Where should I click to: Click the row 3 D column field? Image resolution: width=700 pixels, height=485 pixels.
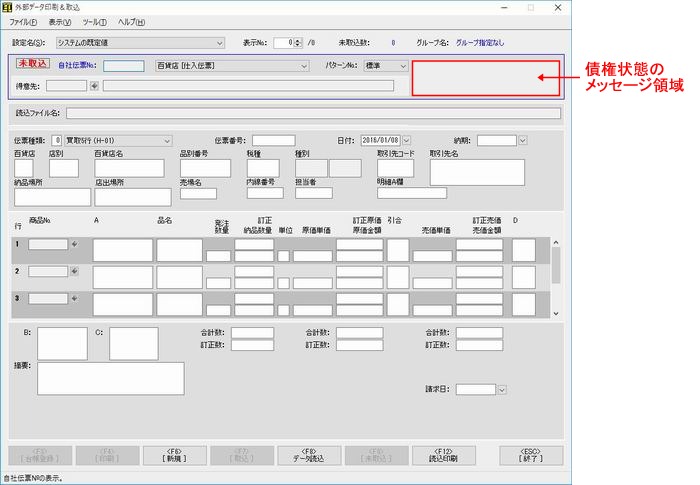tap(523, 305)
